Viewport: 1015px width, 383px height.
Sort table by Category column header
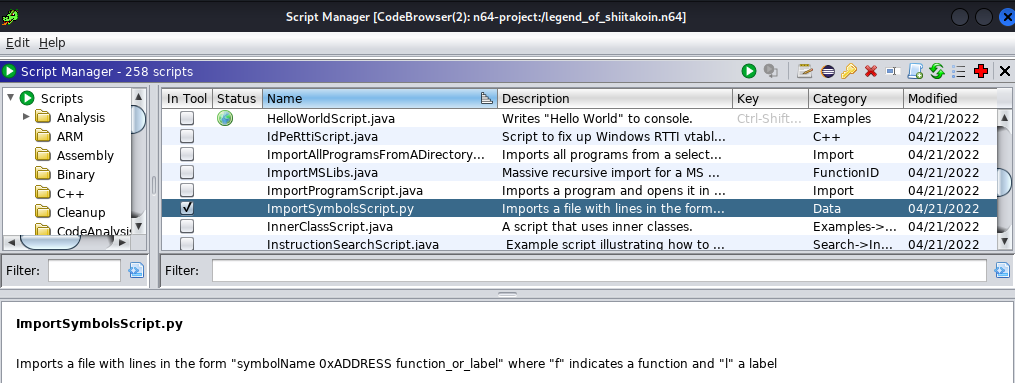[856, 98]
